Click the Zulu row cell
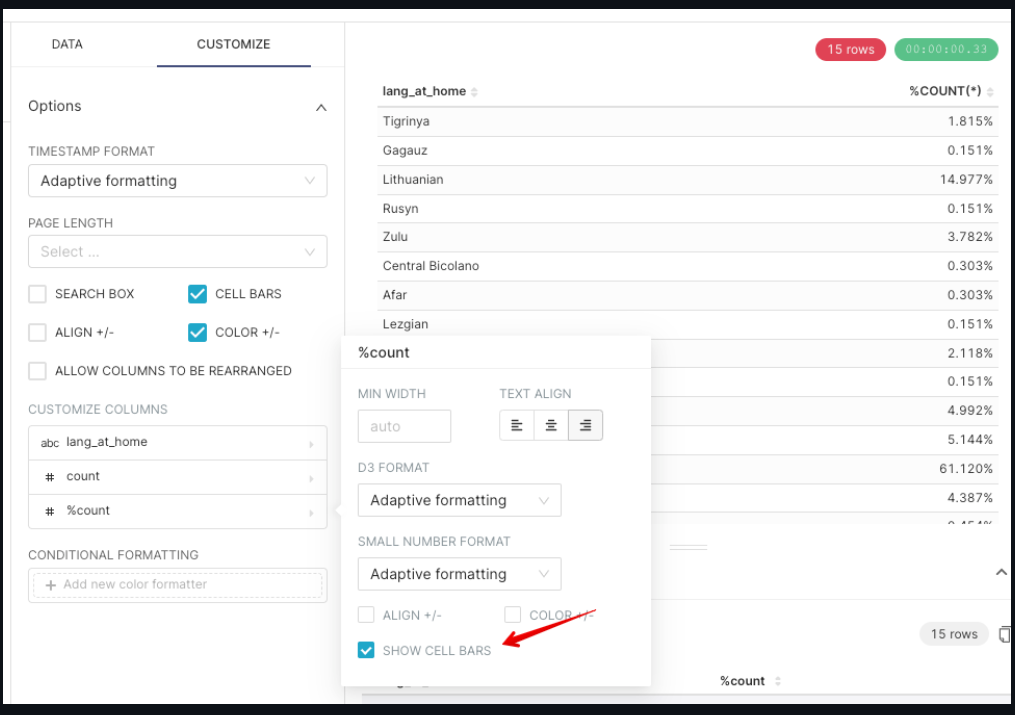 [x=395, y=237]
